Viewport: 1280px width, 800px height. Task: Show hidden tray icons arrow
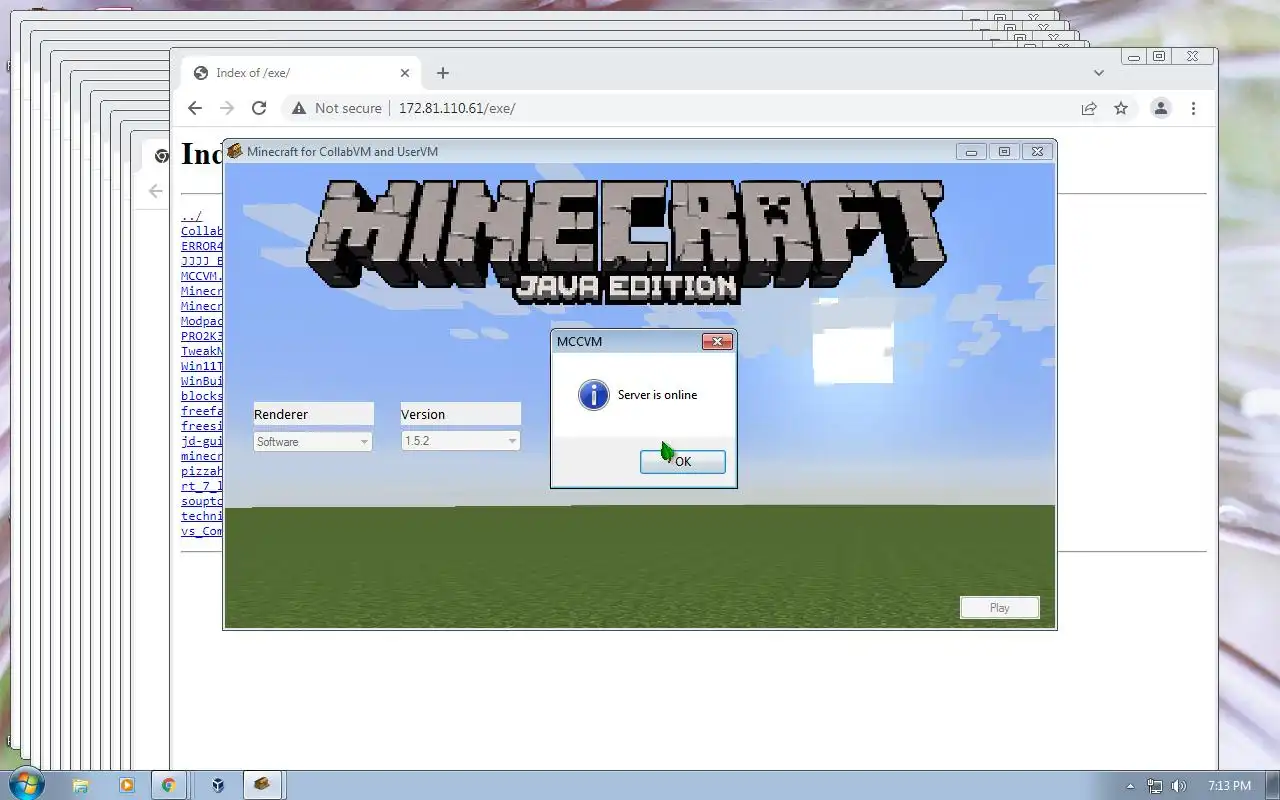1131,786
